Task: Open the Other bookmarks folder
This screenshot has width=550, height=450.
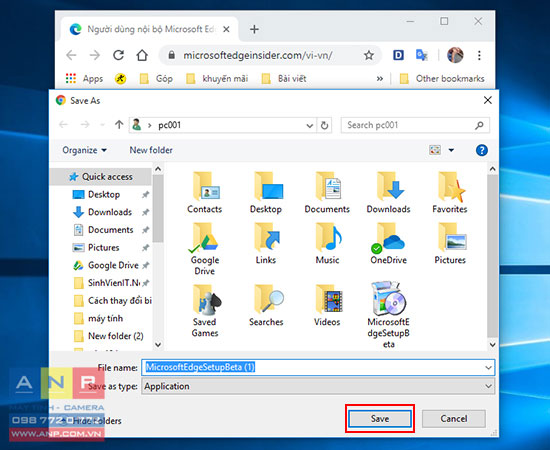Action: click(442, 79)
